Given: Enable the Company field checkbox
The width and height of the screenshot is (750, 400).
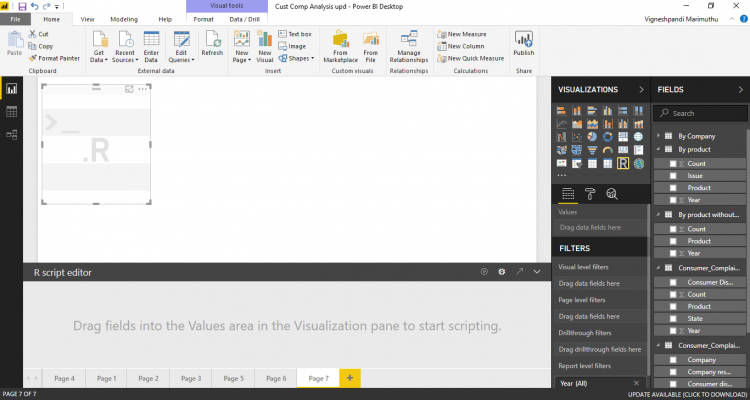Looking at the screenshot, I should tap(673, 358).
